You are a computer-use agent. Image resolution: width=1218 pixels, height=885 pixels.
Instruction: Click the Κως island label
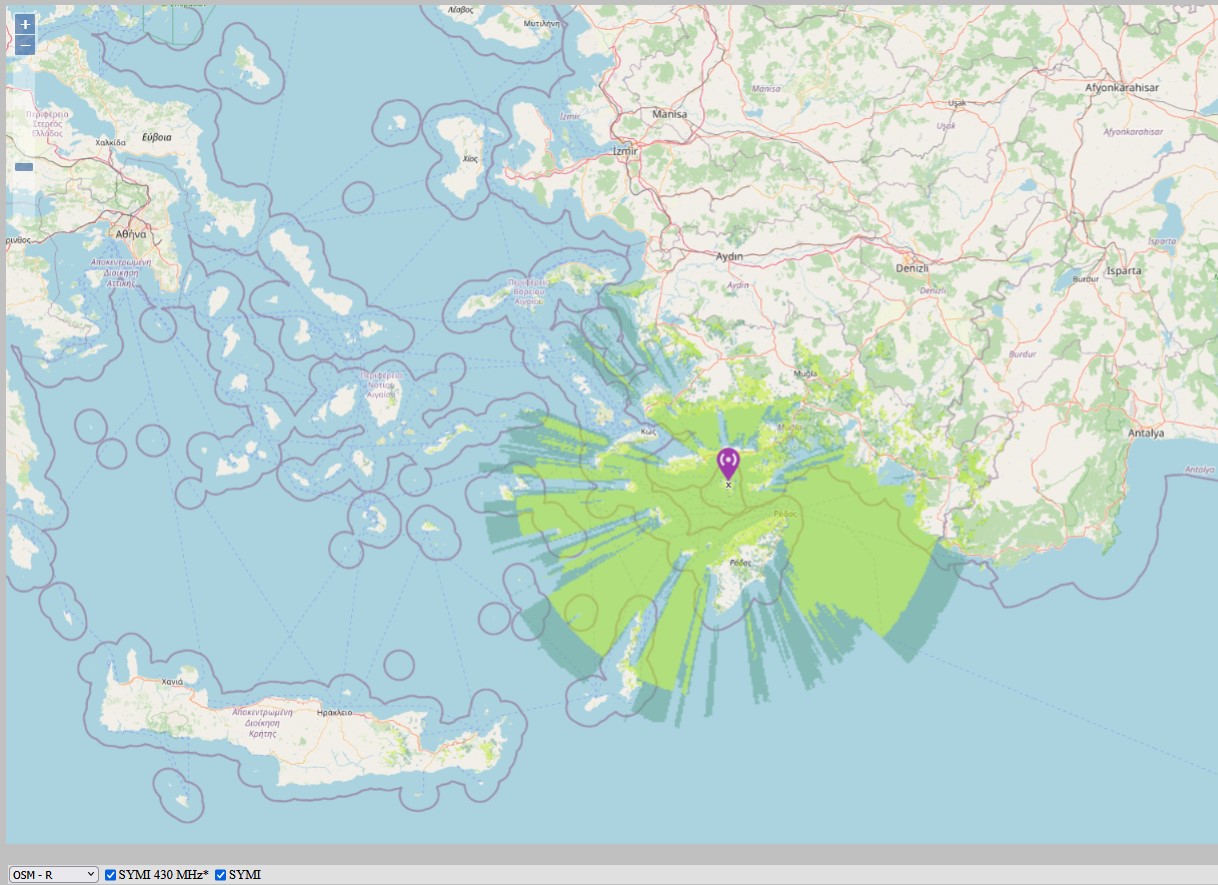(648, 432)
